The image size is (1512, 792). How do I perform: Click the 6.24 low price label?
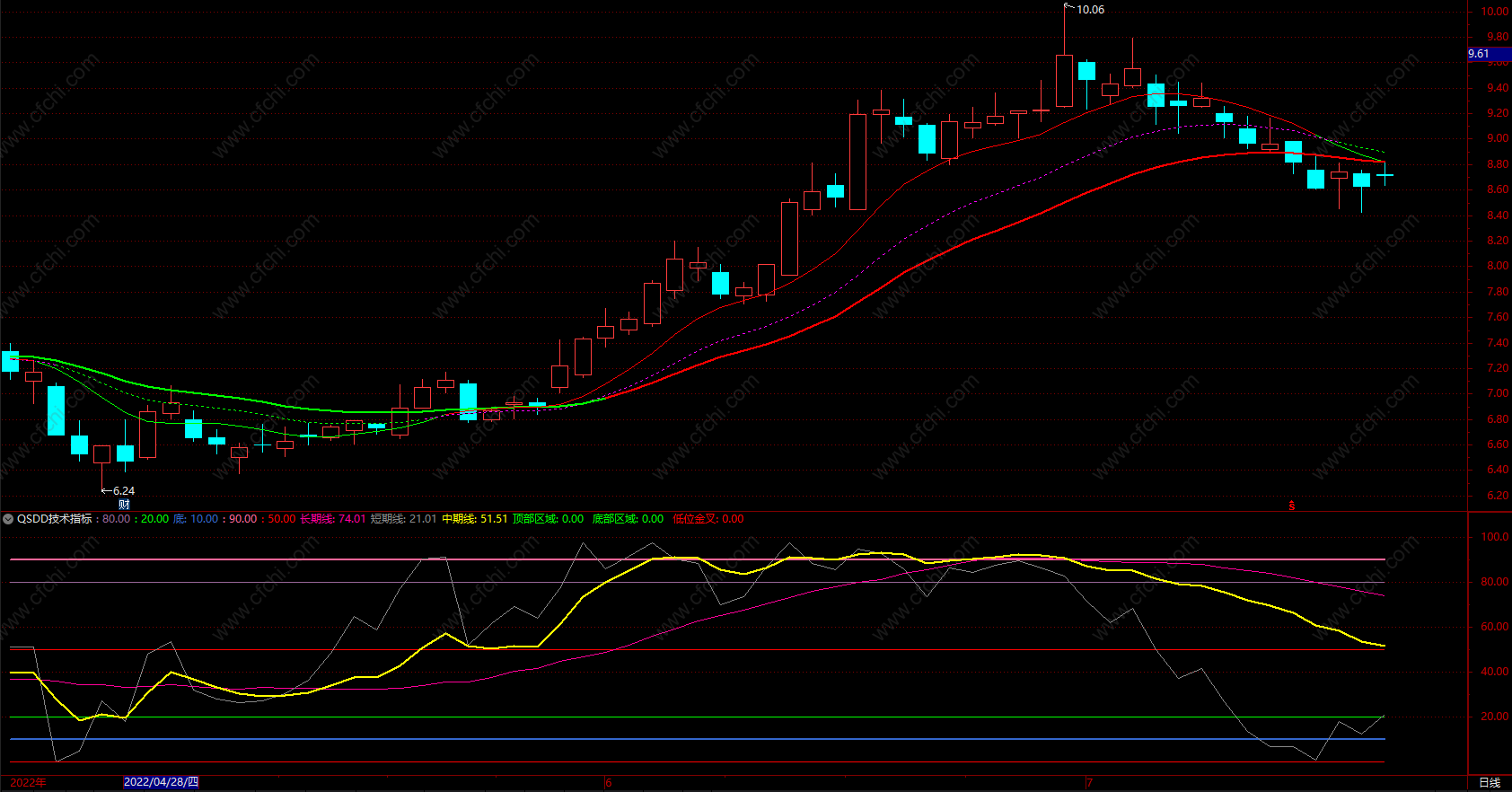pyautogui.click(x=124, y=491)
